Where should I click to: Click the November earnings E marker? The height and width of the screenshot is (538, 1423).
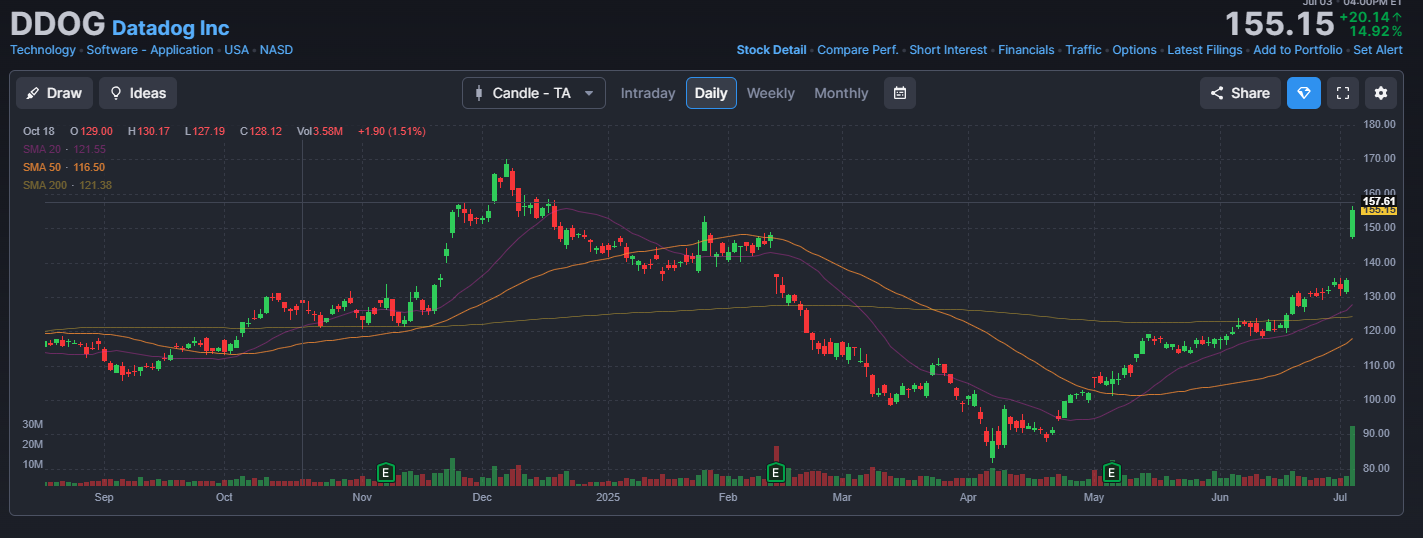[385, 471]
